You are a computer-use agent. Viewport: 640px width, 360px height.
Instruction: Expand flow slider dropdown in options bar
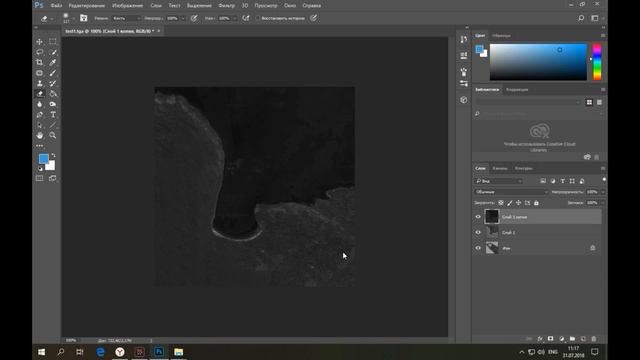tap(234, 18)
